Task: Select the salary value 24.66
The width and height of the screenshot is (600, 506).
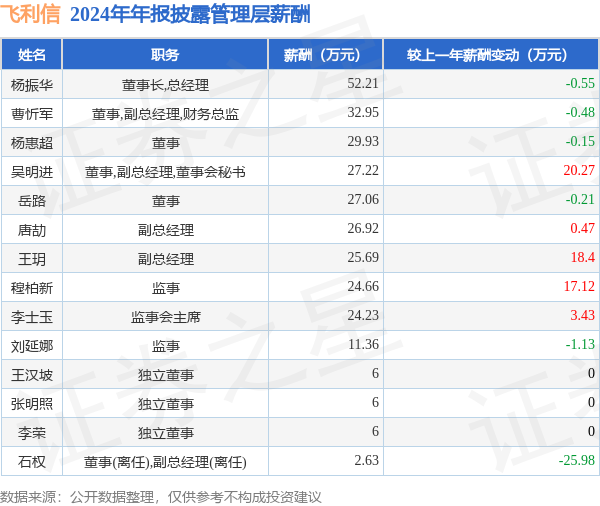Action: (363, 286)
